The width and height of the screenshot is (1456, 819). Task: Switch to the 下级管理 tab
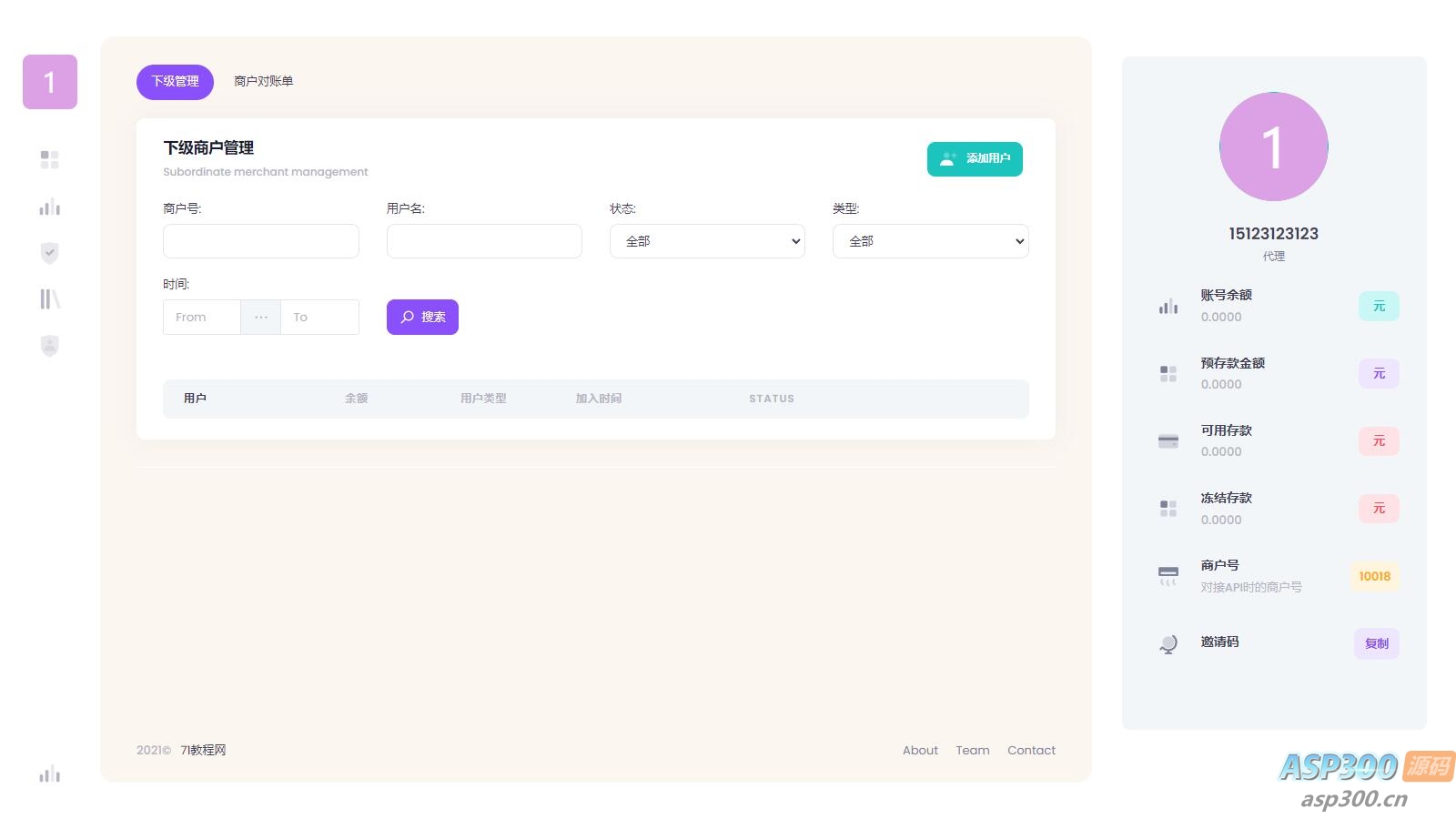tap(175, 82)
